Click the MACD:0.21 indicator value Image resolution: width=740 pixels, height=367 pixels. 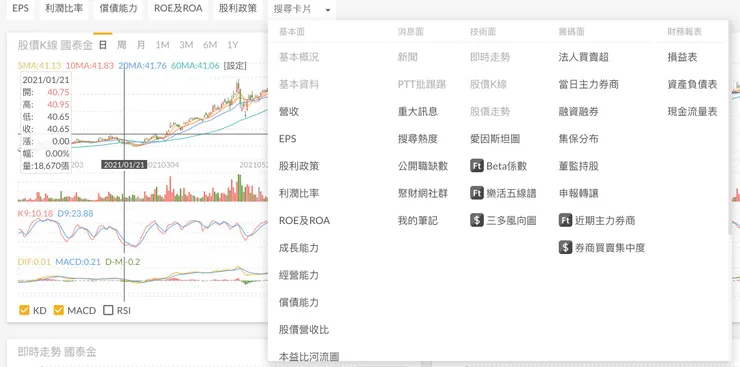78,261
